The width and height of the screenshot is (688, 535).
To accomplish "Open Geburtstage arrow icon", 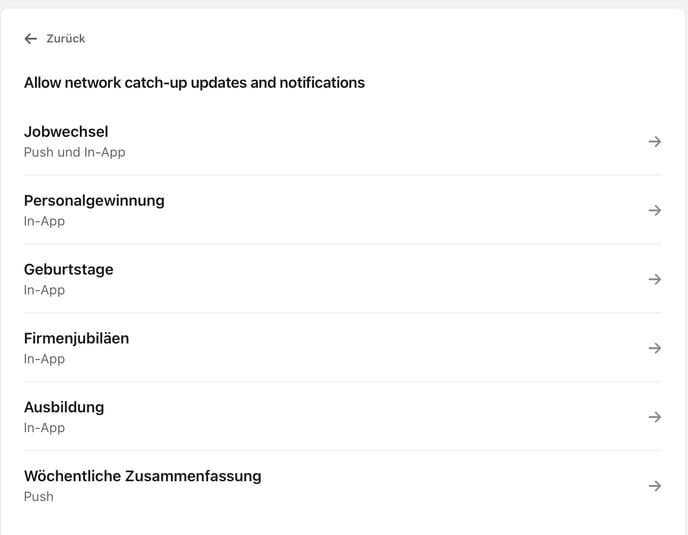I will pyautogui.click(x=655, y=279).
